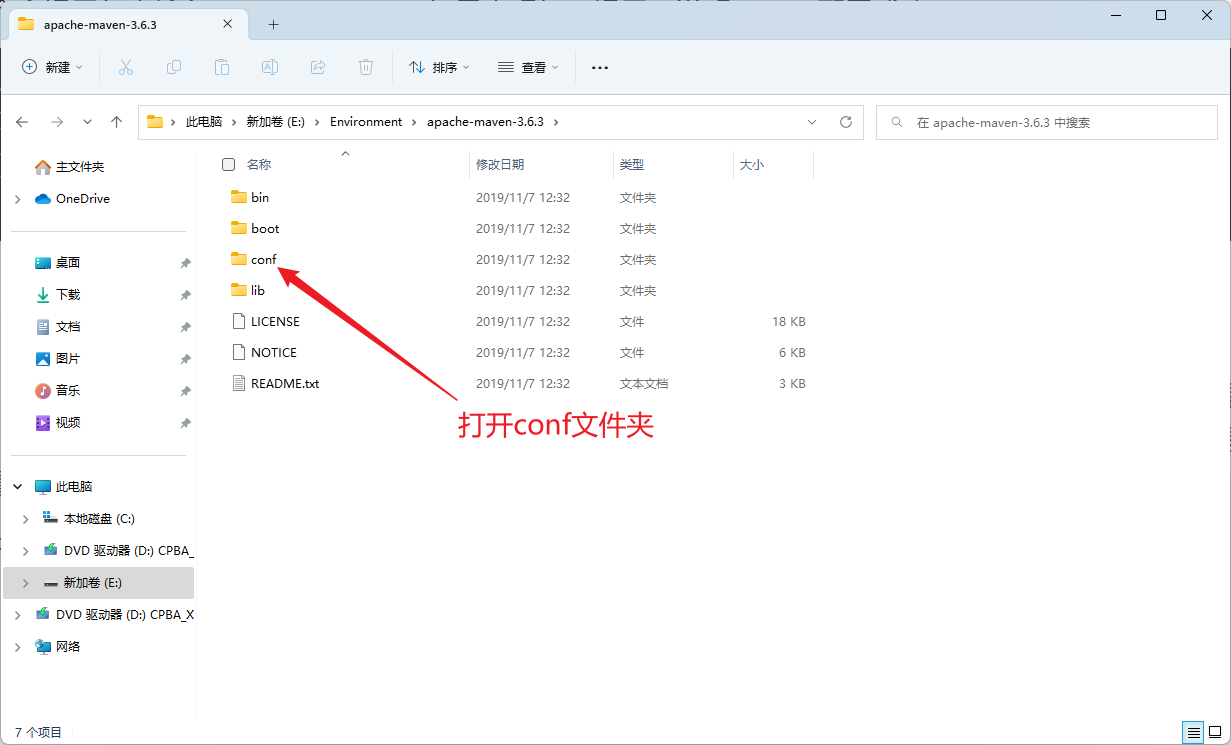The width and height of the screenshot is (1231, 745).
Task: Click the Rename icon in toolbar
Action: 270,67
